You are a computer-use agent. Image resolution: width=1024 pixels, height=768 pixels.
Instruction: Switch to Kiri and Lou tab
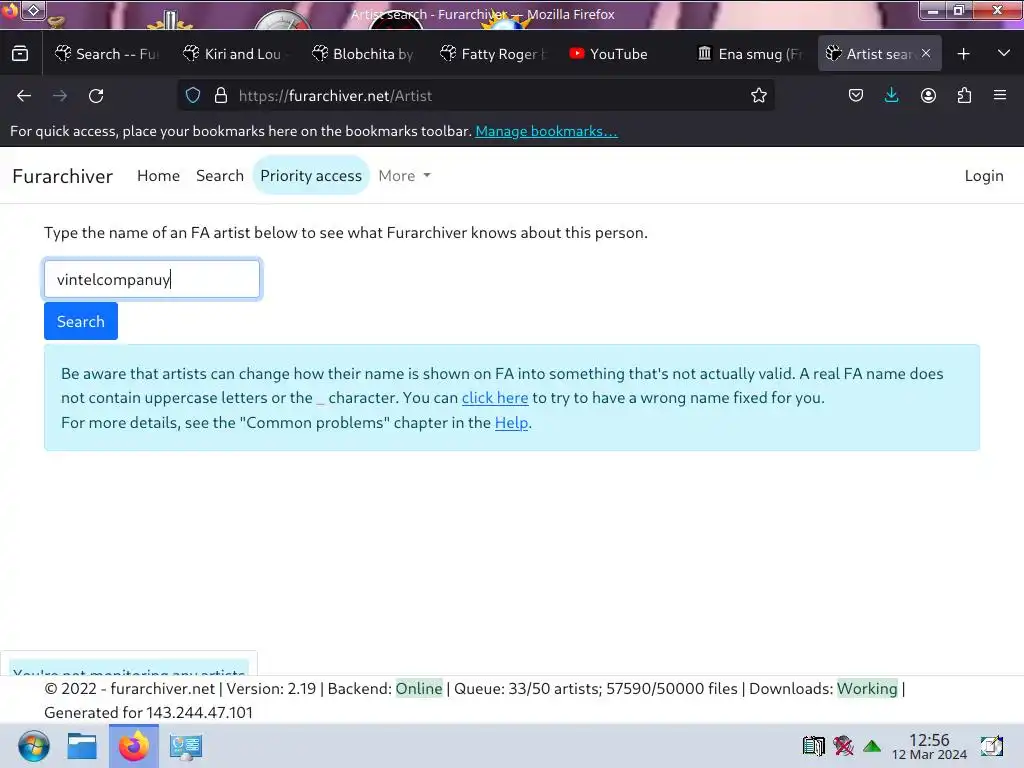point(236,54)
